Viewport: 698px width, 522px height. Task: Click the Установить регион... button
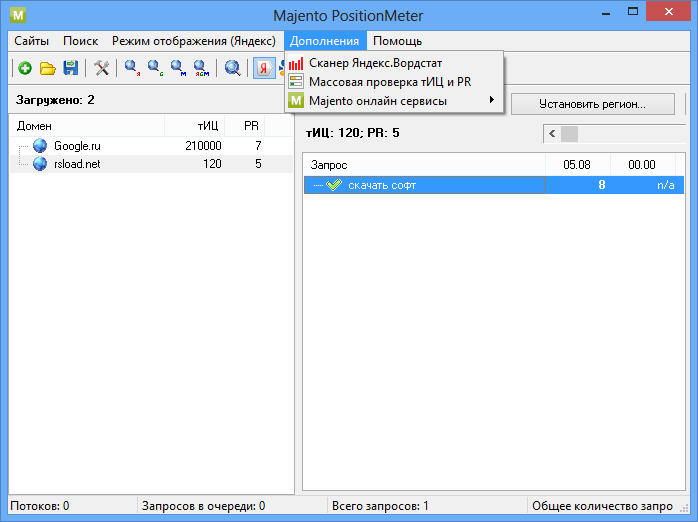592,104
